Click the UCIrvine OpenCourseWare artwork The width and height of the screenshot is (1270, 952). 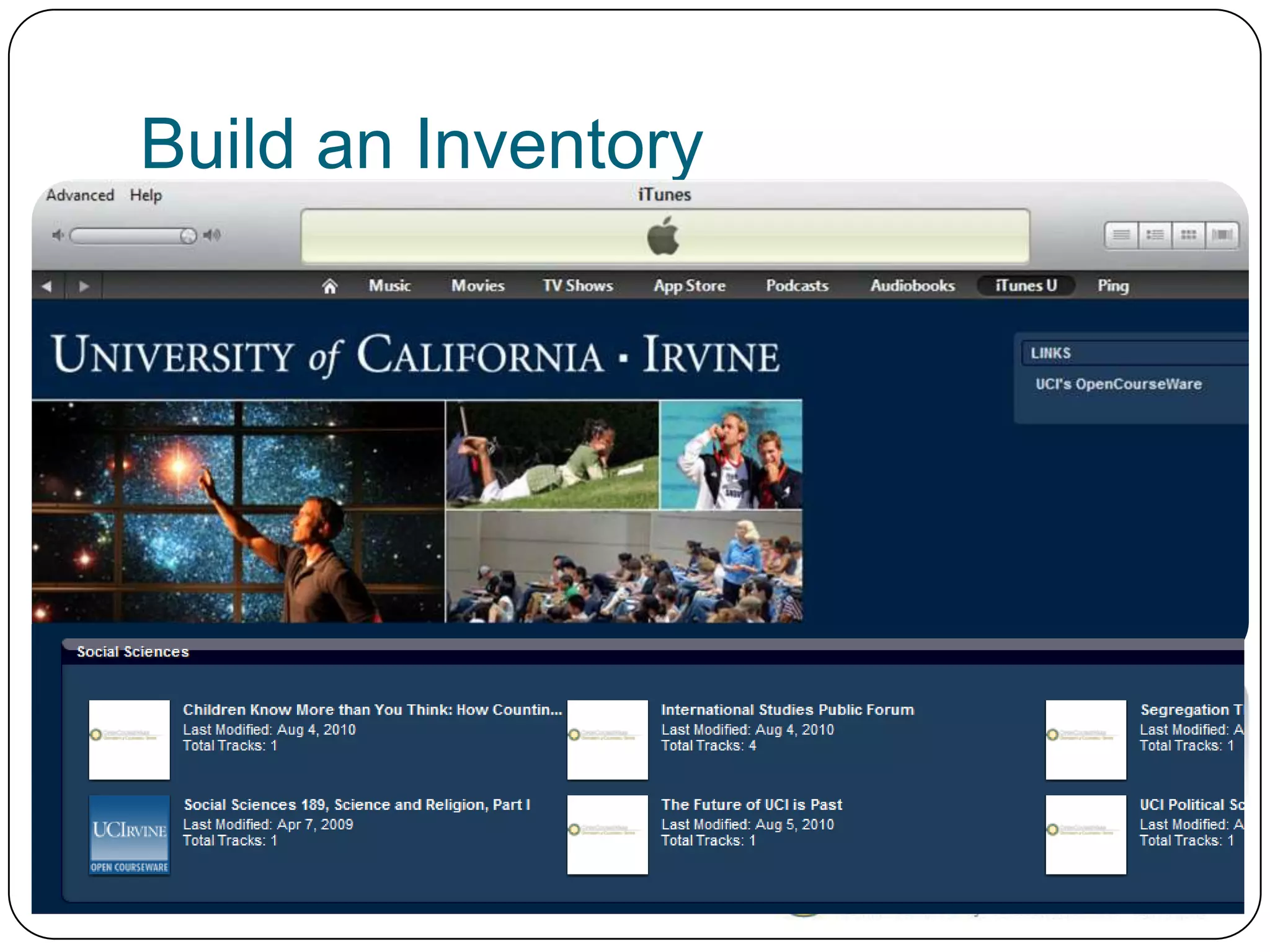click(x=129, y=835)
